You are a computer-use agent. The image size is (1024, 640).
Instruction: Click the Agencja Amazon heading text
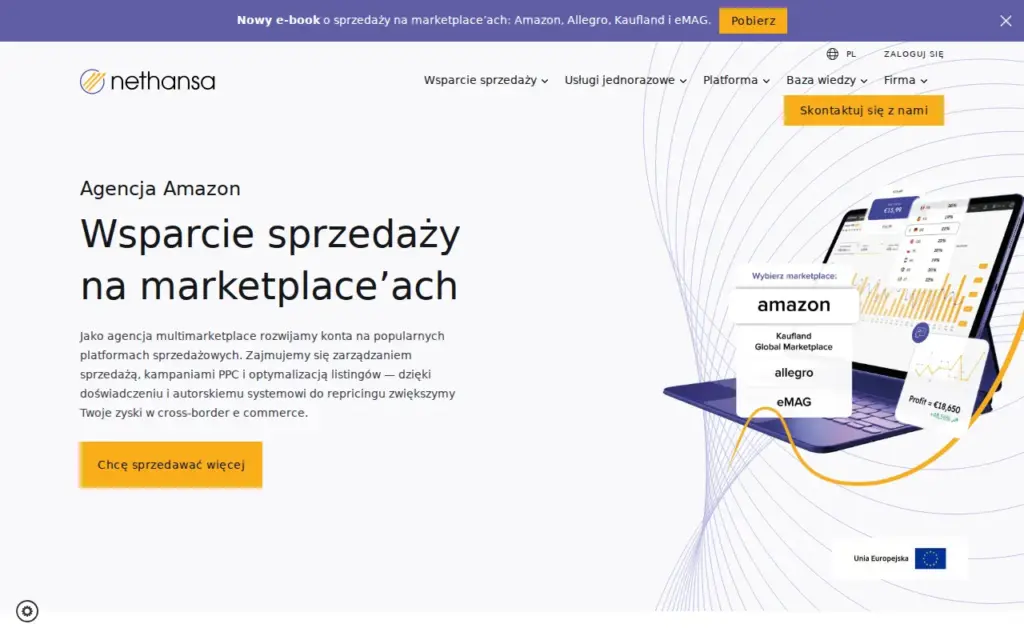(160, 189)
